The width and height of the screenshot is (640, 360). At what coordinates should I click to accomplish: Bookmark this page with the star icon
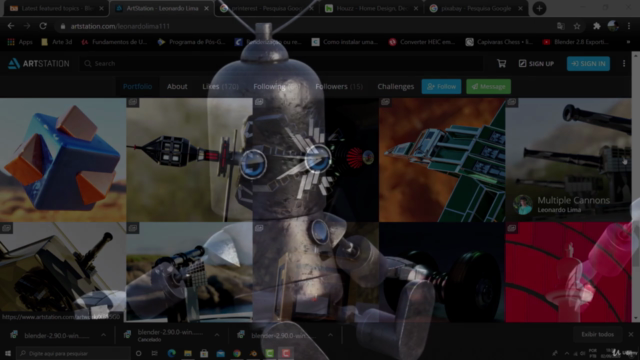point(577,26)
